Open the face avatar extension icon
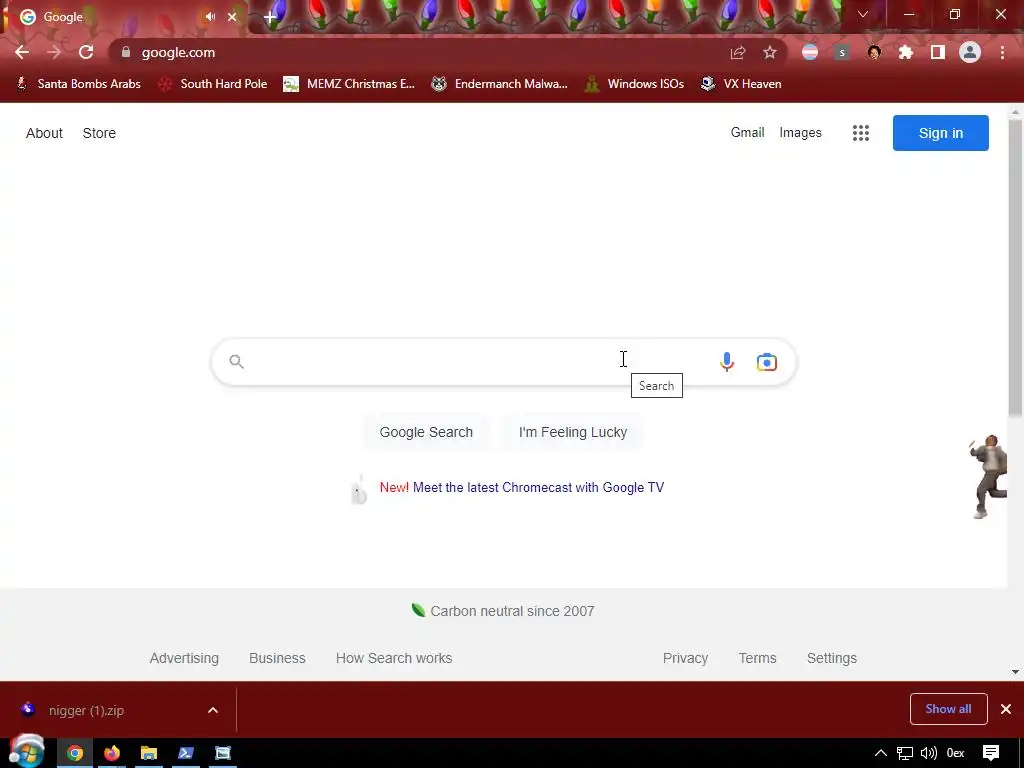This screenshot has width=1024, height=768. point(874,53)
